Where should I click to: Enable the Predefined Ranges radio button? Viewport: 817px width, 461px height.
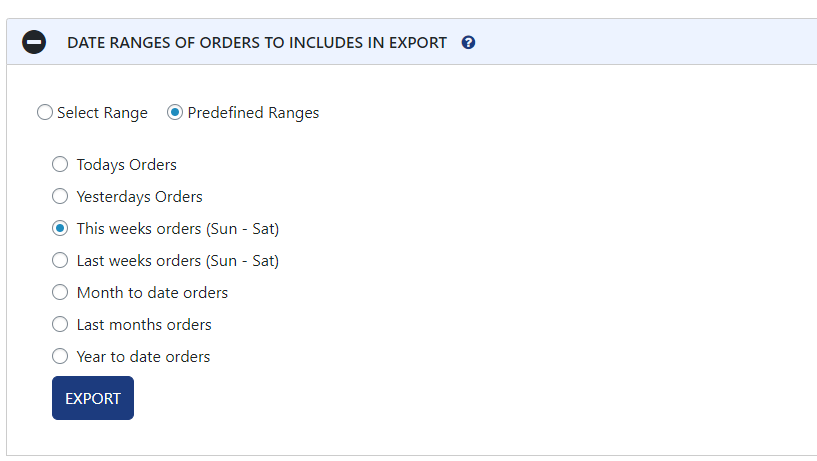[x=175, y=113]
